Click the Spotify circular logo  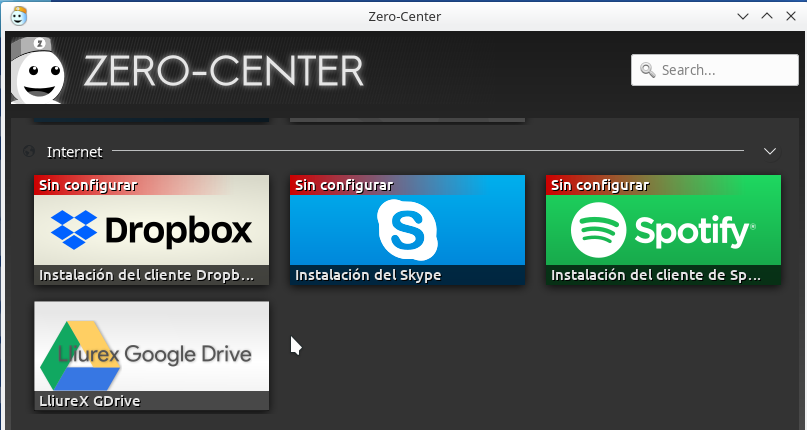point(598,230)
